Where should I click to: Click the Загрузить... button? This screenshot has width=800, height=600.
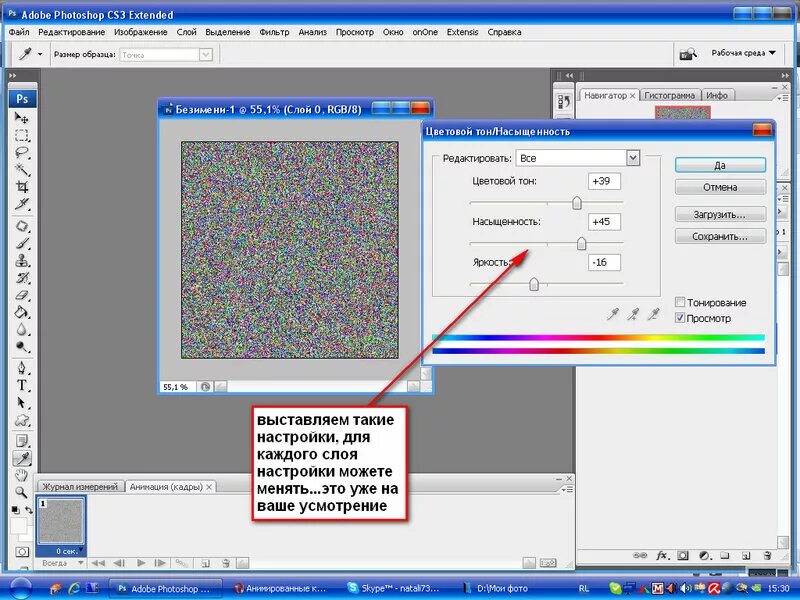tap(720, 215)
